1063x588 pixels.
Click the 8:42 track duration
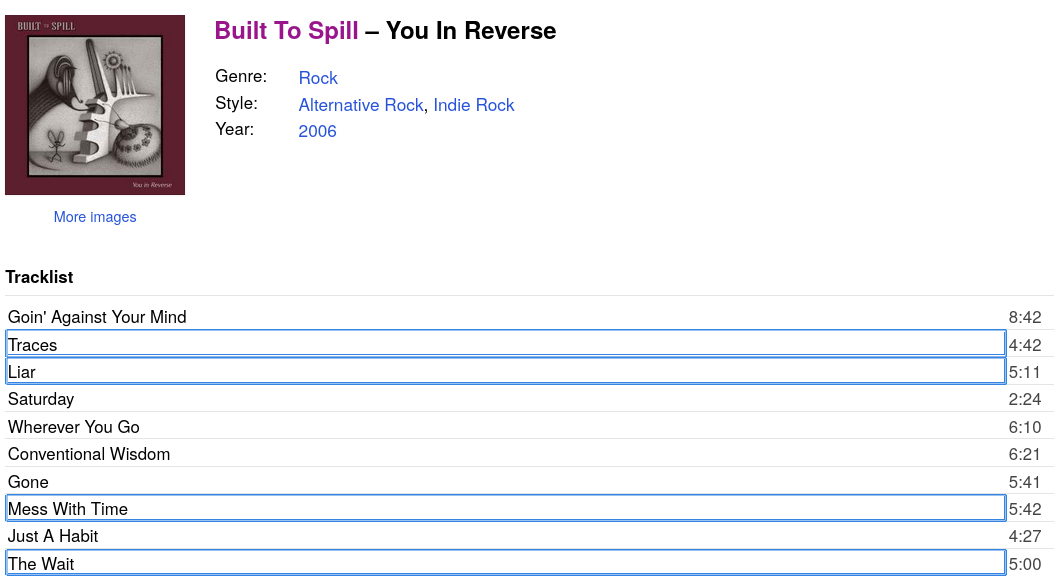click(x=1025, y=318)
